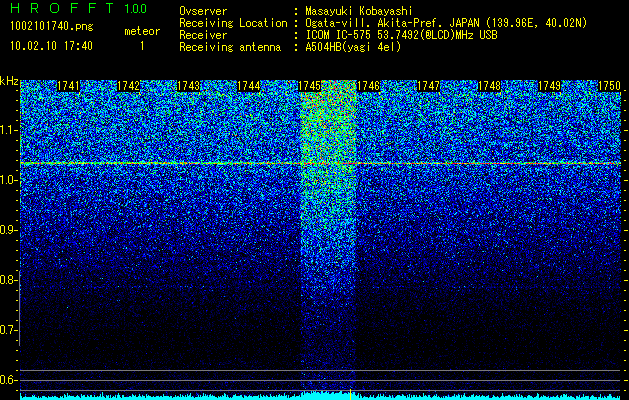Click the Ogata-vill. Akita-Pref. JAPAN location text
Viewport: 629px width, 400px height.
(x=446, y=23)
